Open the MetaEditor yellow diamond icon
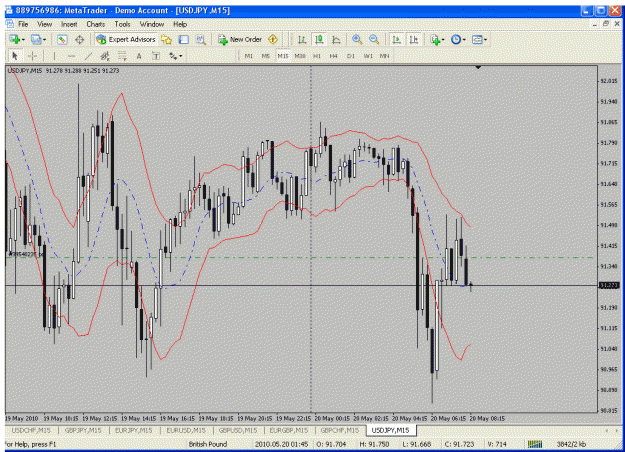The height and width of the screenshot is (452, 625). [273, 39]
